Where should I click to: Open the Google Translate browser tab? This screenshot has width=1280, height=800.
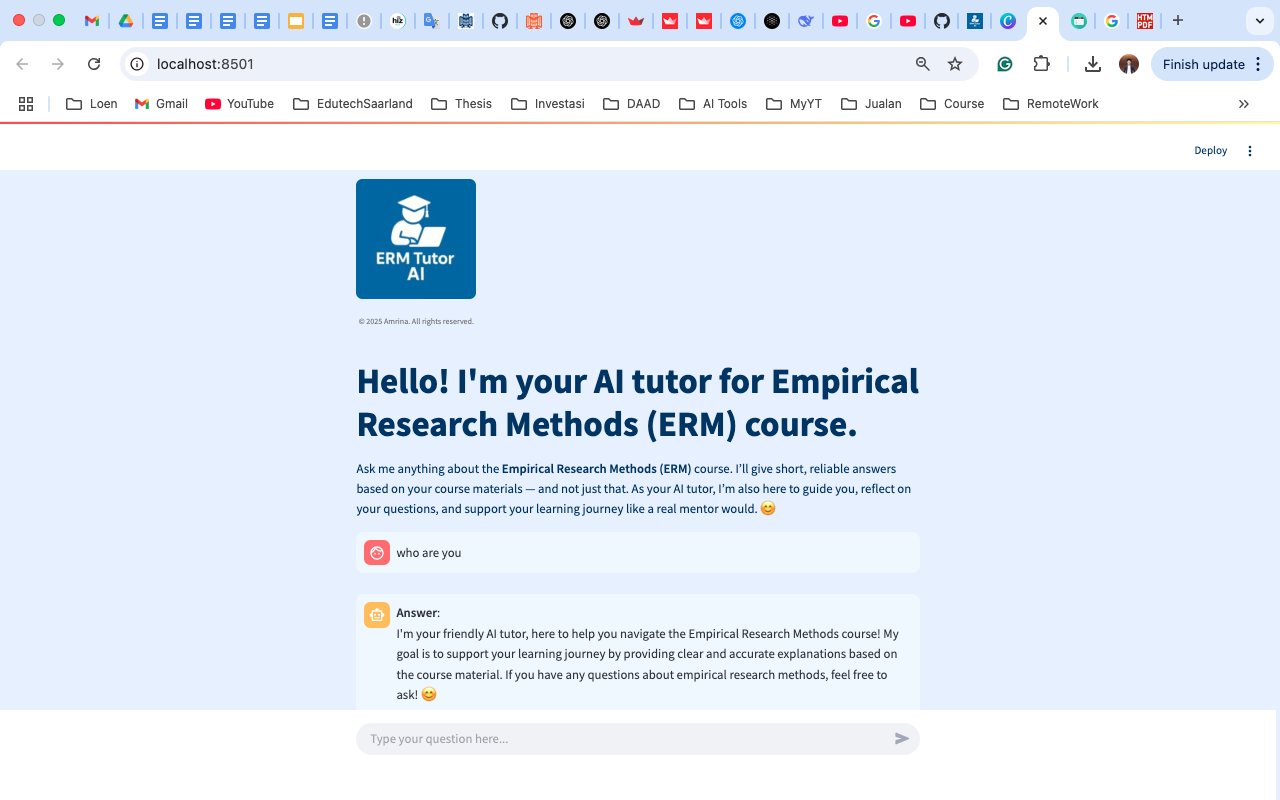pyautogui.click(x=431, y=20)
